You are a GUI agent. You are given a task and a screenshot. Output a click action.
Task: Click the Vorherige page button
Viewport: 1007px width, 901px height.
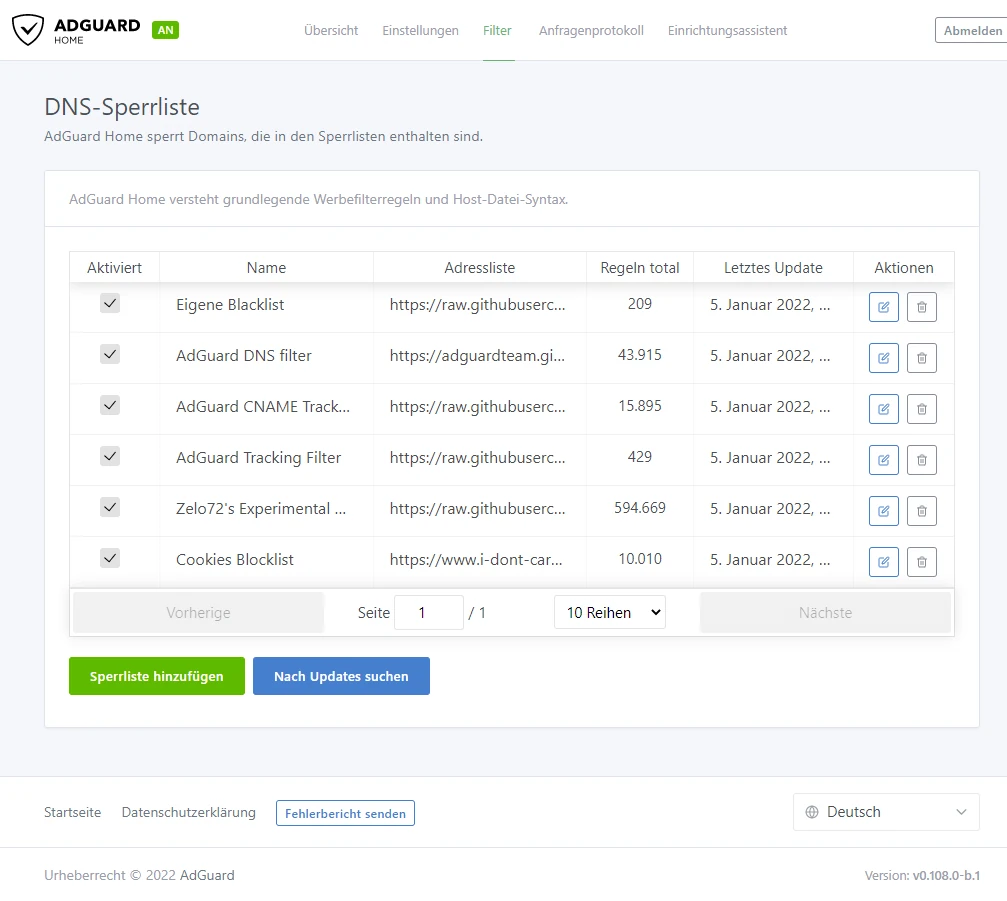coord(198,613)
